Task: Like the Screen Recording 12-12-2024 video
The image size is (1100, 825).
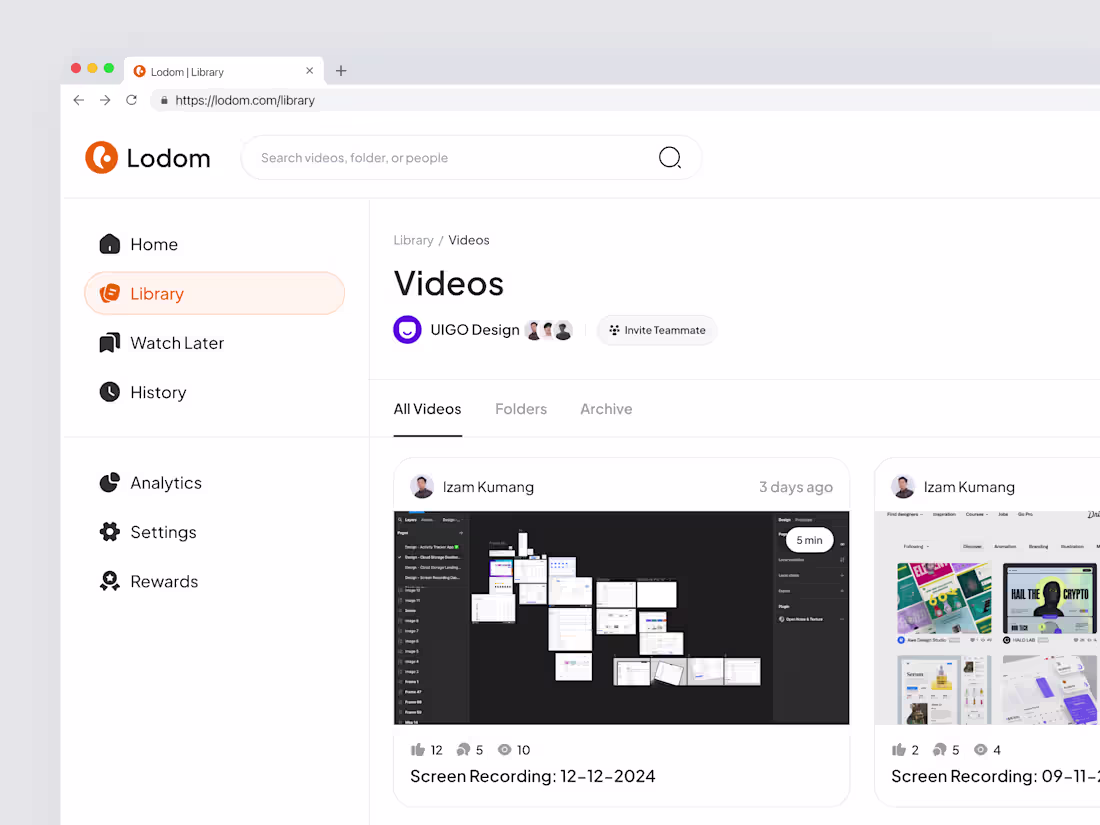Action: point(419,749)
